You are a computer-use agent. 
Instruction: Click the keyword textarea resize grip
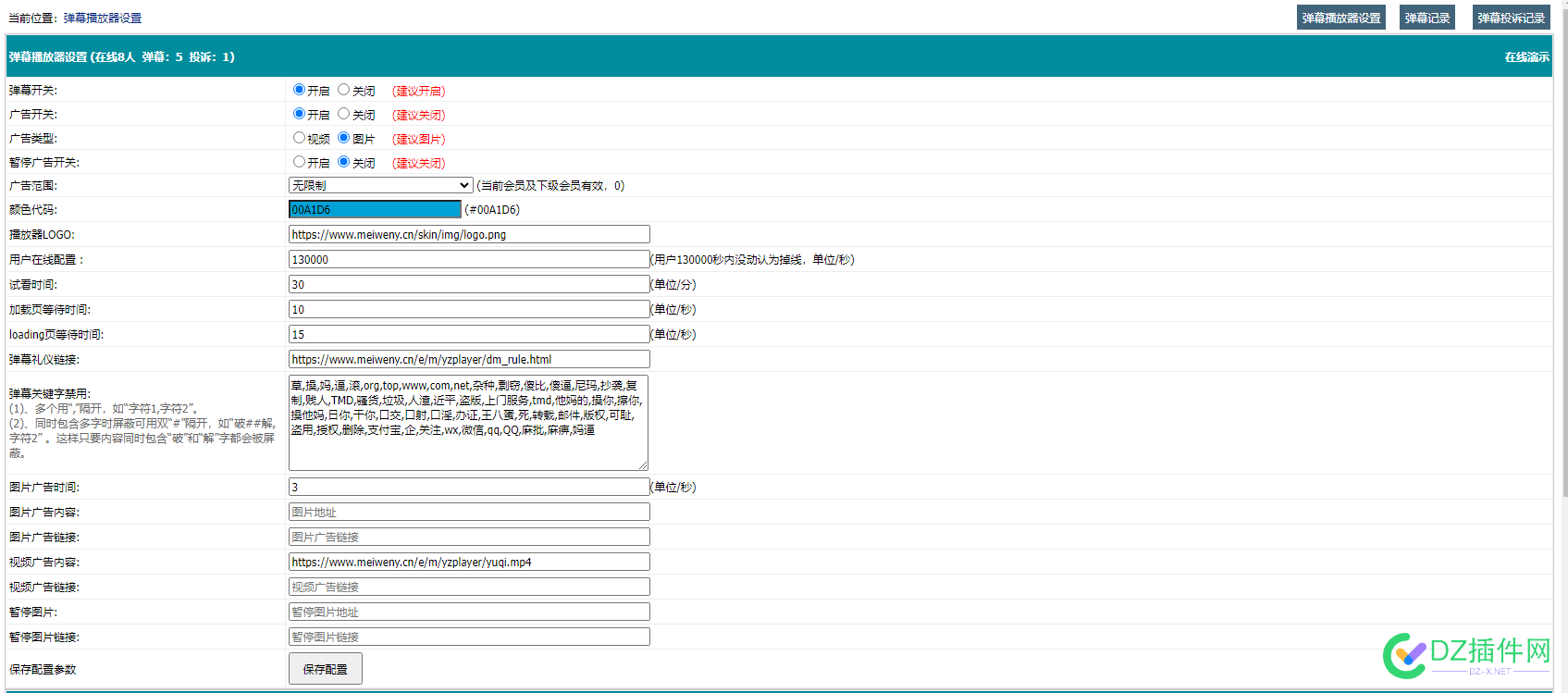643,465
